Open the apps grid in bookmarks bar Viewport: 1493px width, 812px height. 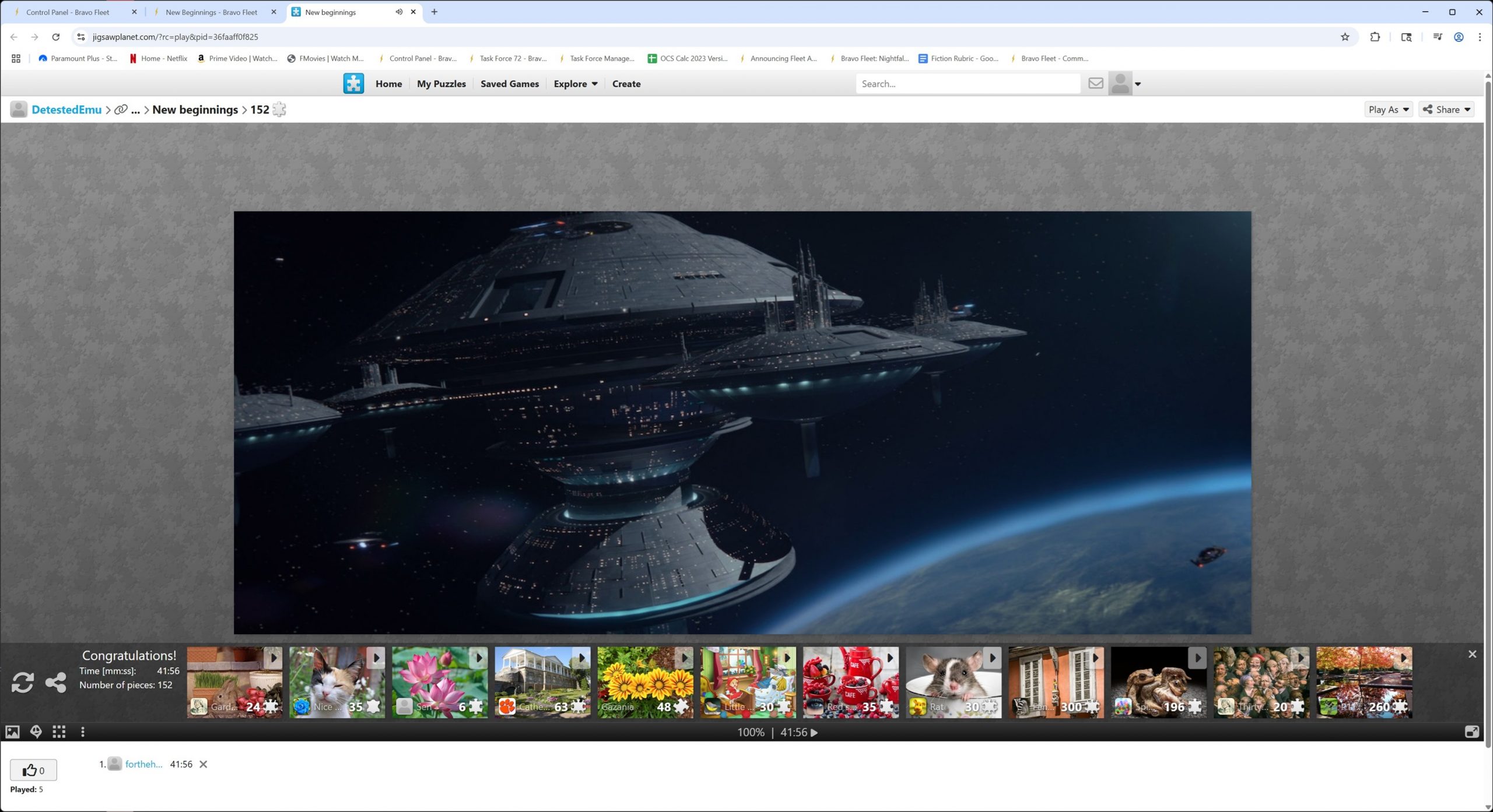click(x=16, y=58)
